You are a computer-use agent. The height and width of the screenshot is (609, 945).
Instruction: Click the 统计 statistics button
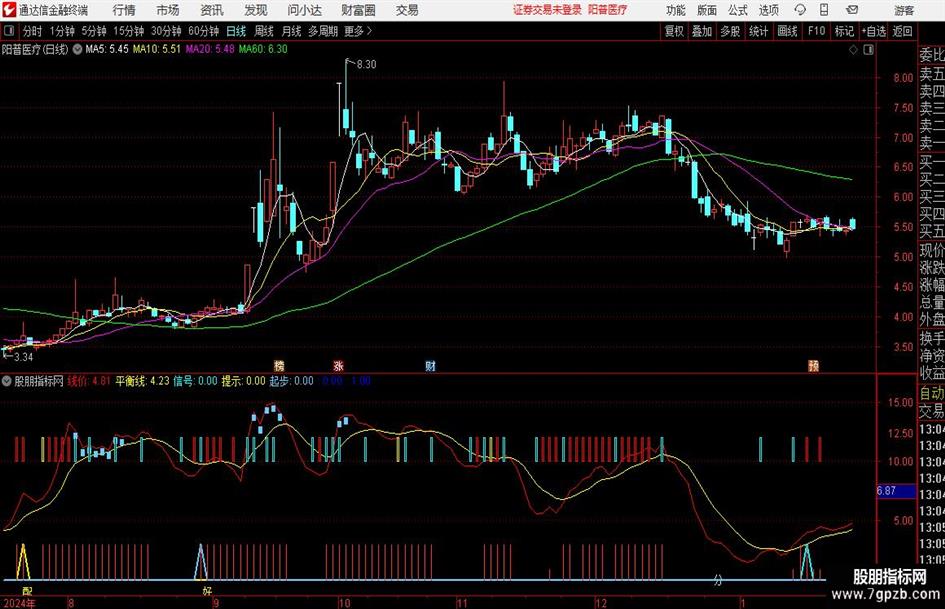pyautogui.click(x=758, y=31)
